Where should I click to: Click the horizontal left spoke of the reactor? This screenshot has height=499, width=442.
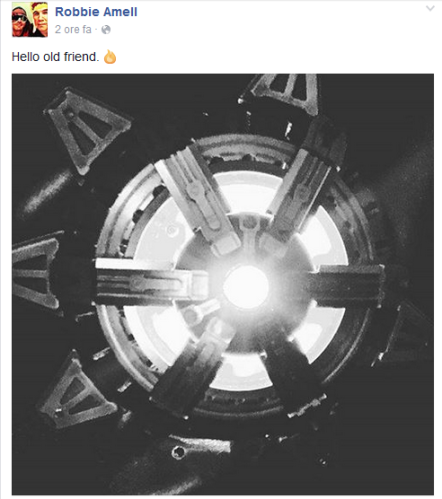[x=152, y=282]
